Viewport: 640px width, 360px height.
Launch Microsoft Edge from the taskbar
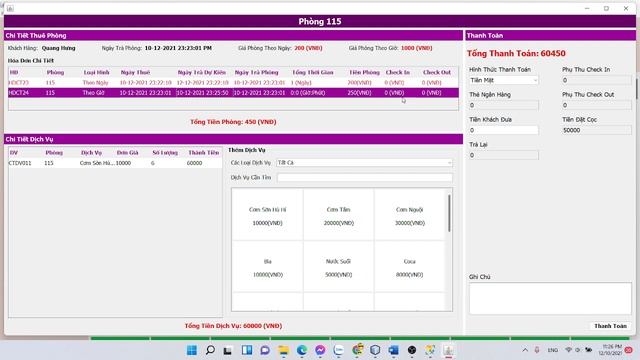click(x=302, y=350)
